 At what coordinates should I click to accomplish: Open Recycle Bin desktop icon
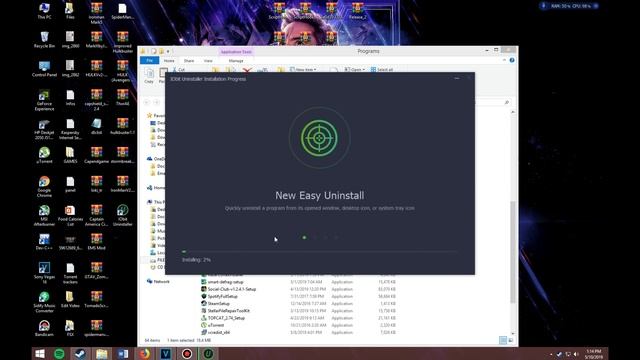pyautogui.click(x=44, y=40)
